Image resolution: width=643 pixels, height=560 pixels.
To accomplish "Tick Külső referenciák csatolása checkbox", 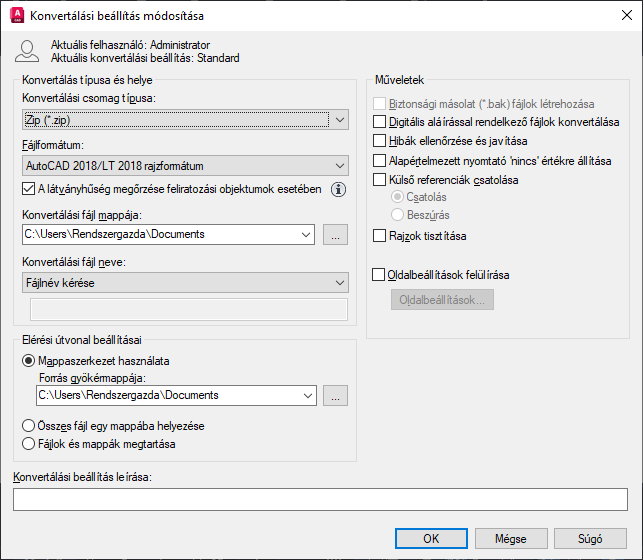I will pyautogui.click(x=379, y=180).
